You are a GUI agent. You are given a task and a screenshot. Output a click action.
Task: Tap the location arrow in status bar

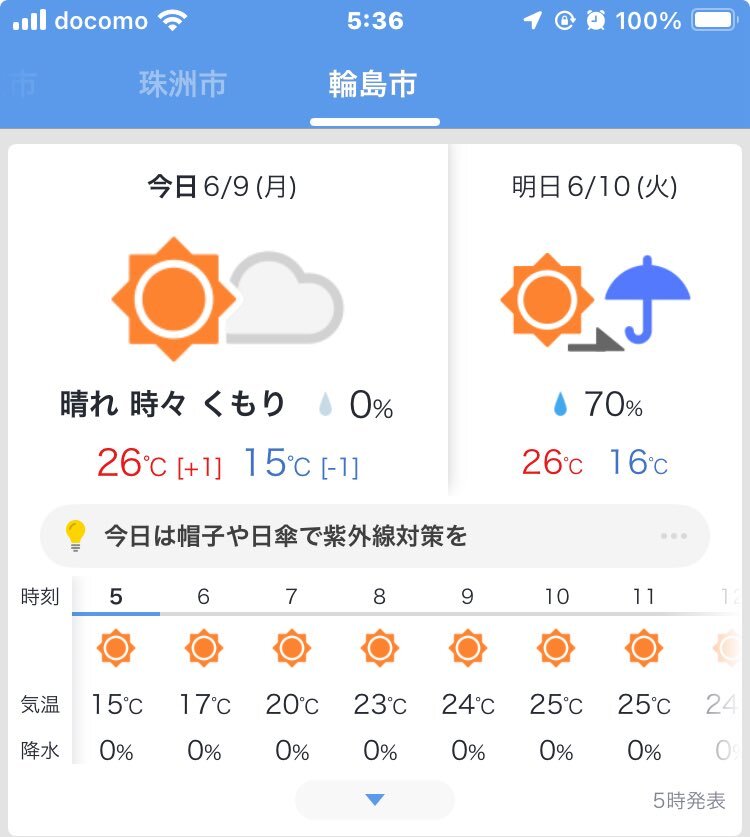(x=532, y=20)
